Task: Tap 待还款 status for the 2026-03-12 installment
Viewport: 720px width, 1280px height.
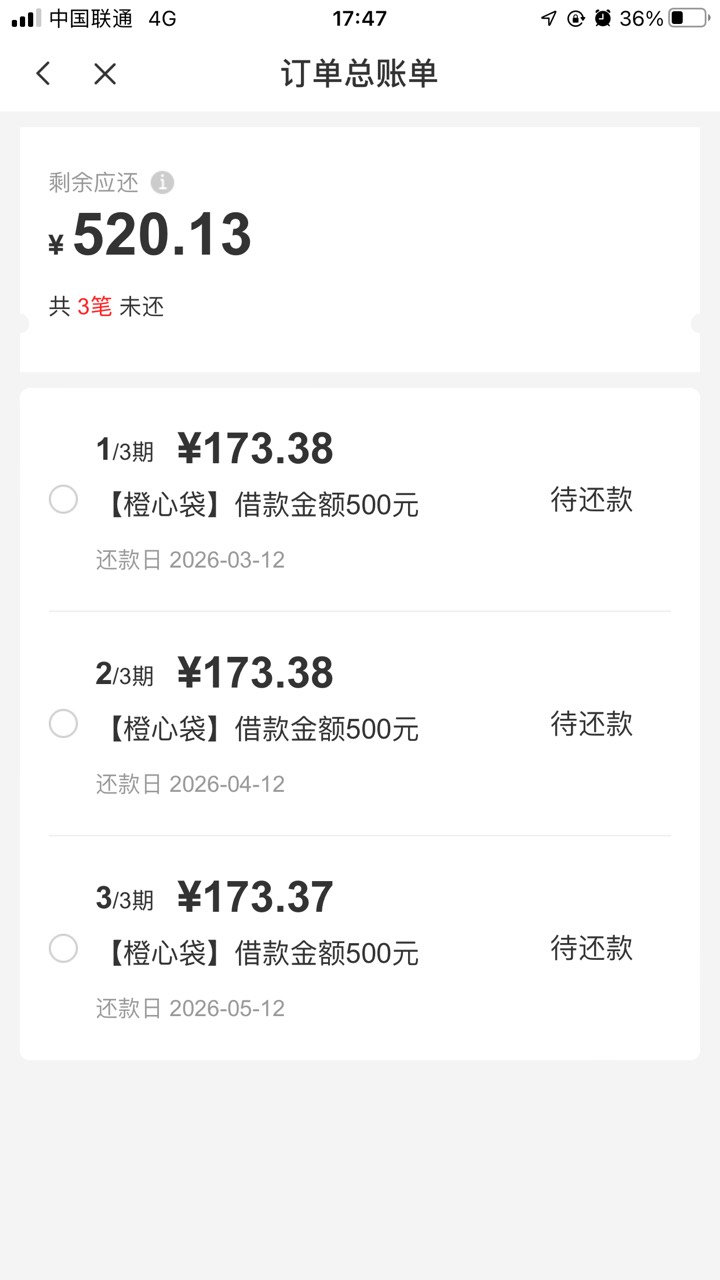Action: point(592,499)
